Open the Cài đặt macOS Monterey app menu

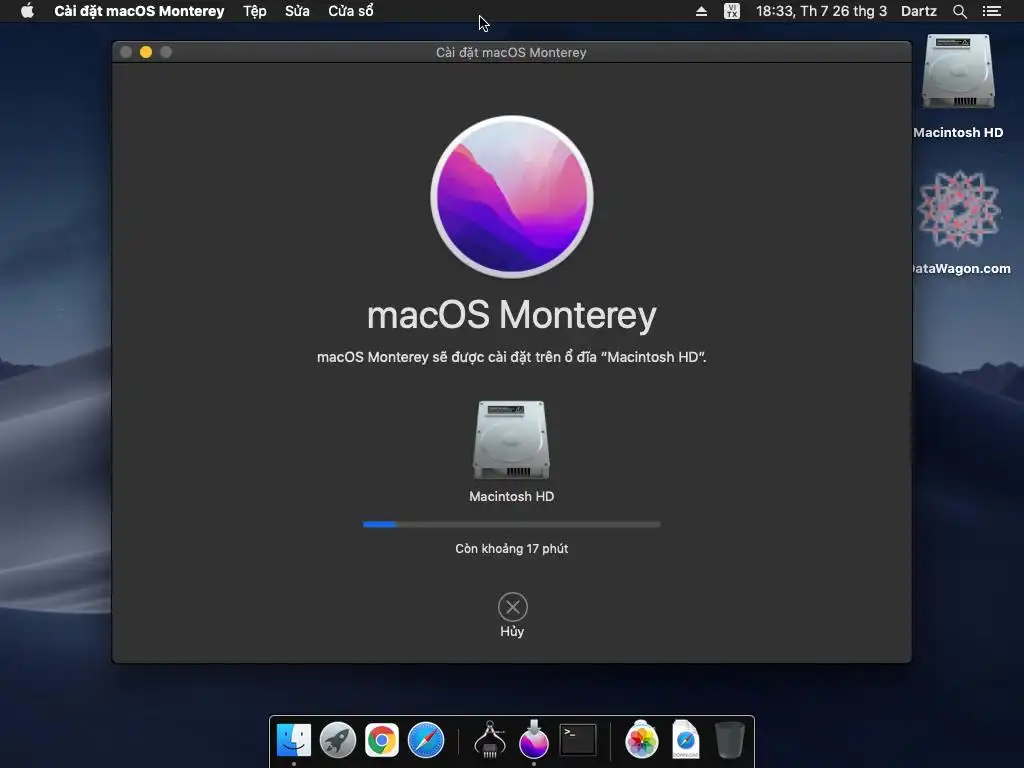139,11
